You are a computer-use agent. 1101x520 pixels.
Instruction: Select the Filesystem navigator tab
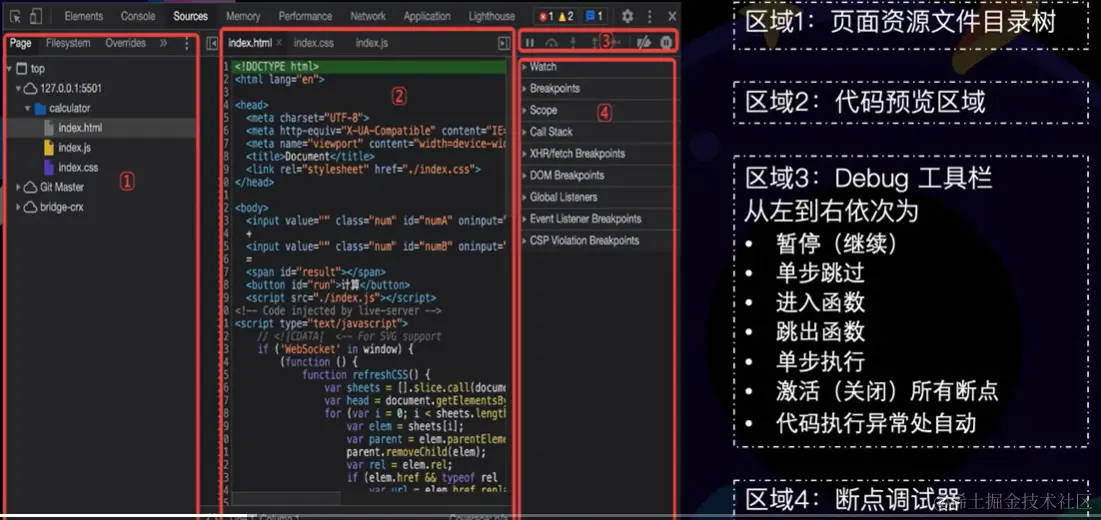pos(68,43)
